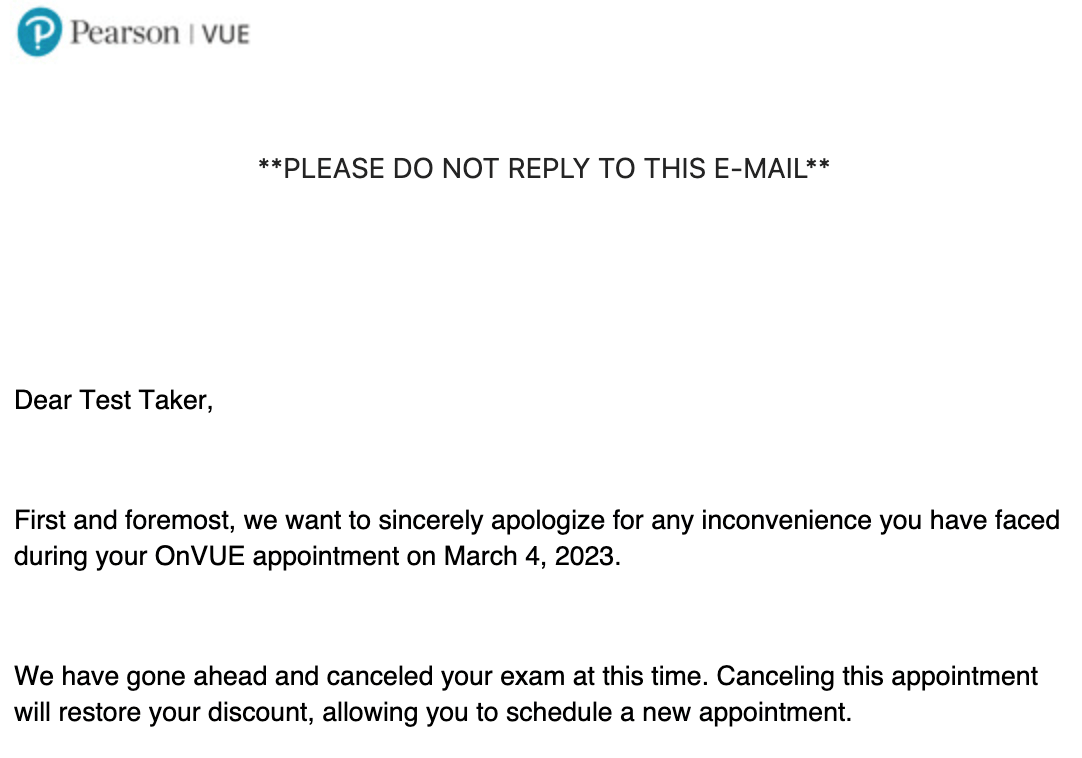Image resolution: width=1082 pixels, height=758 pixels.
Task: Click the VUE text in the logo
Action: coord(226,34)
